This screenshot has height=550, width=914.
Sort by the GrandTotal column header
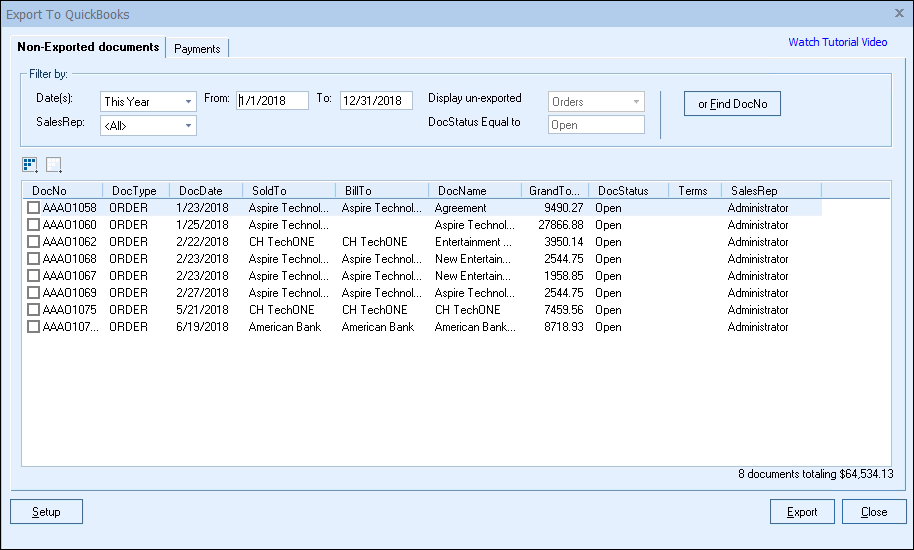[553, 191]
